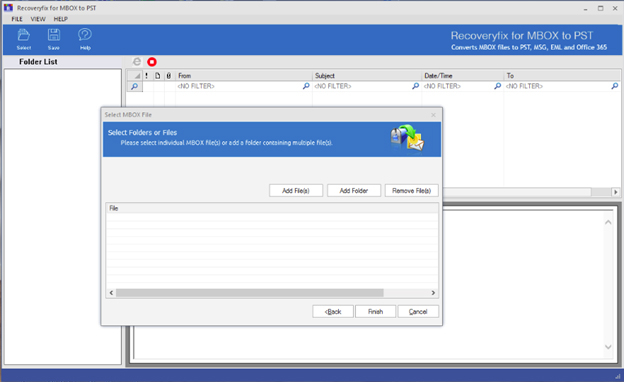The height and width of the screenshot is (382, 624).
Task: Open the VIEW menu
Action: [x=38, y=19]
